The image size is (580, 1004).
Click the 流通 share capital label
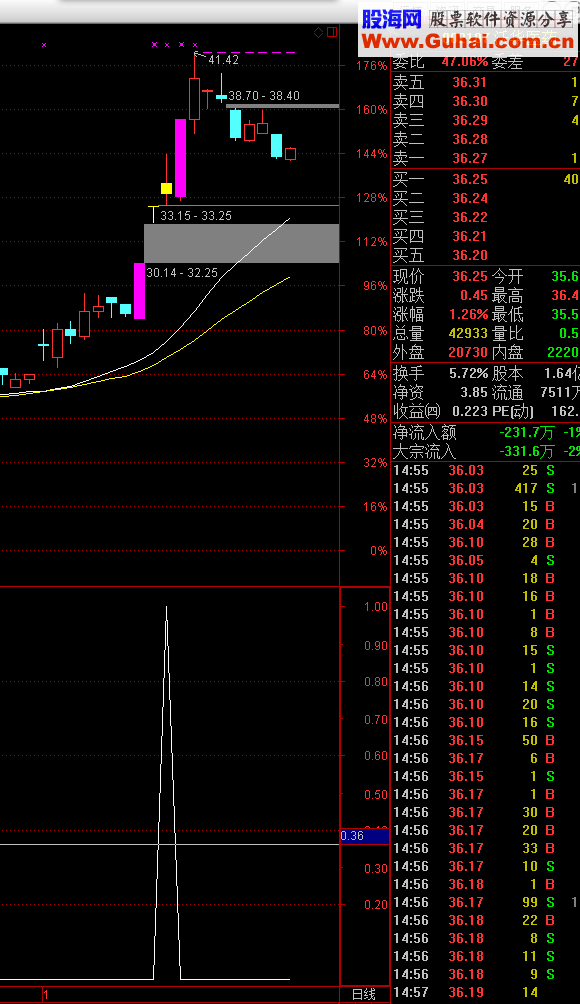[508, 392]
